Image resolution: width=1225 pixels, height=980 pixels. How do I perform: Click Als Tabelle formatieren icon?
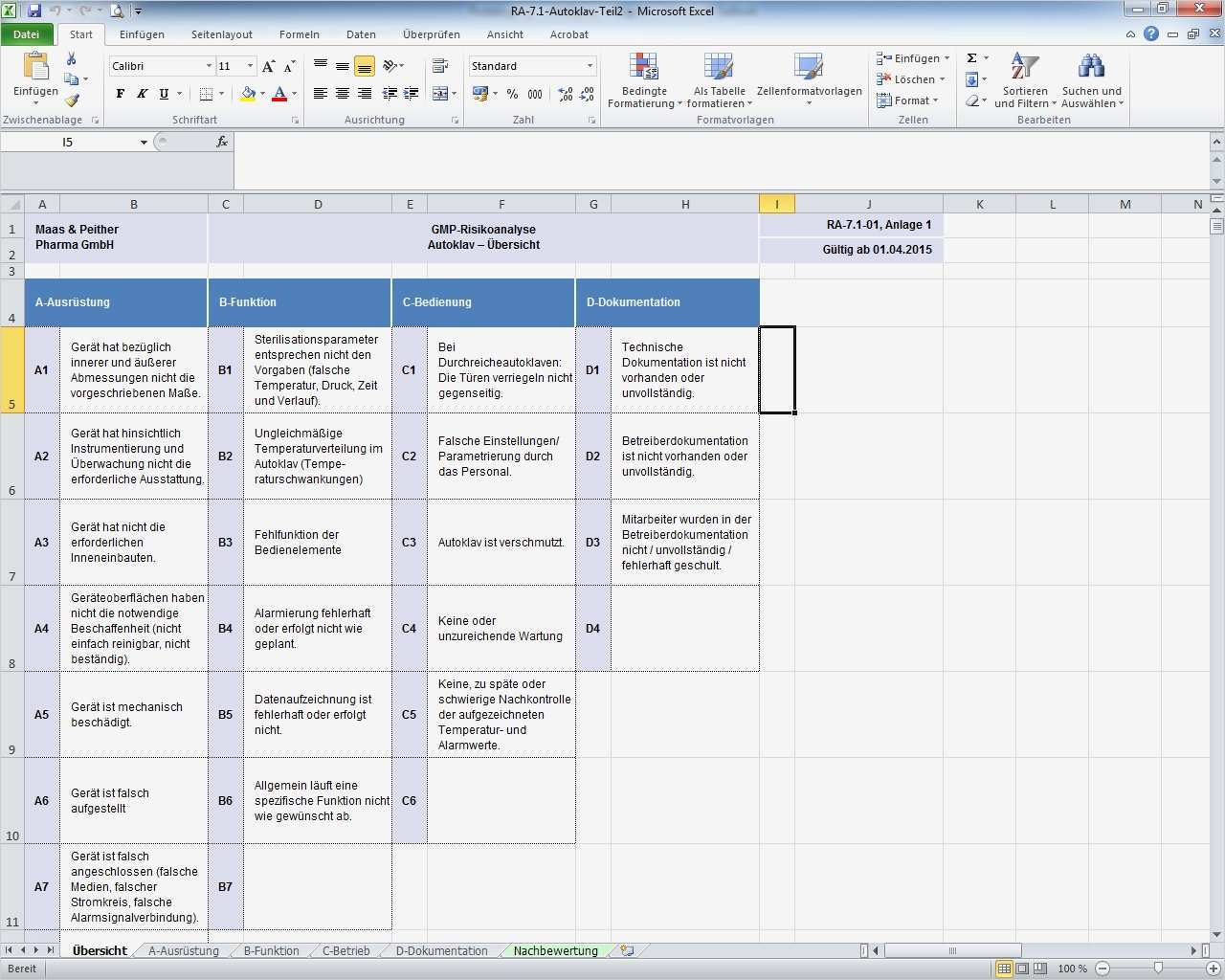point(718,69)
